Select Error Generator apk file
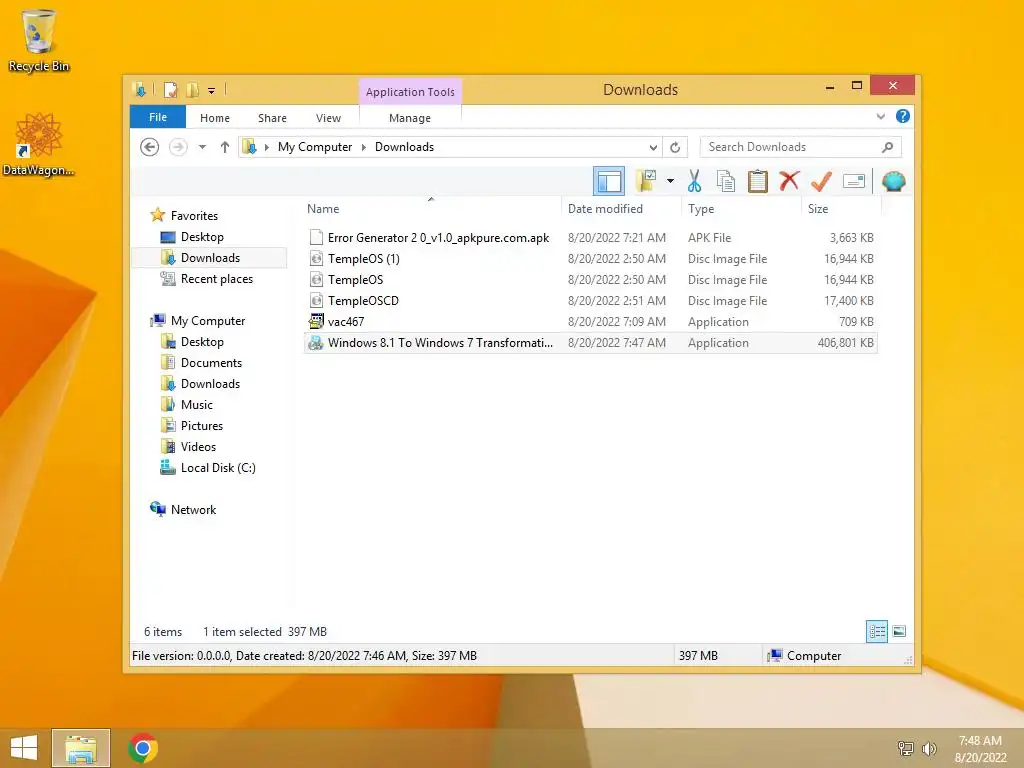1024x768 pixels. pyautogui.click(x=590, y=238)
